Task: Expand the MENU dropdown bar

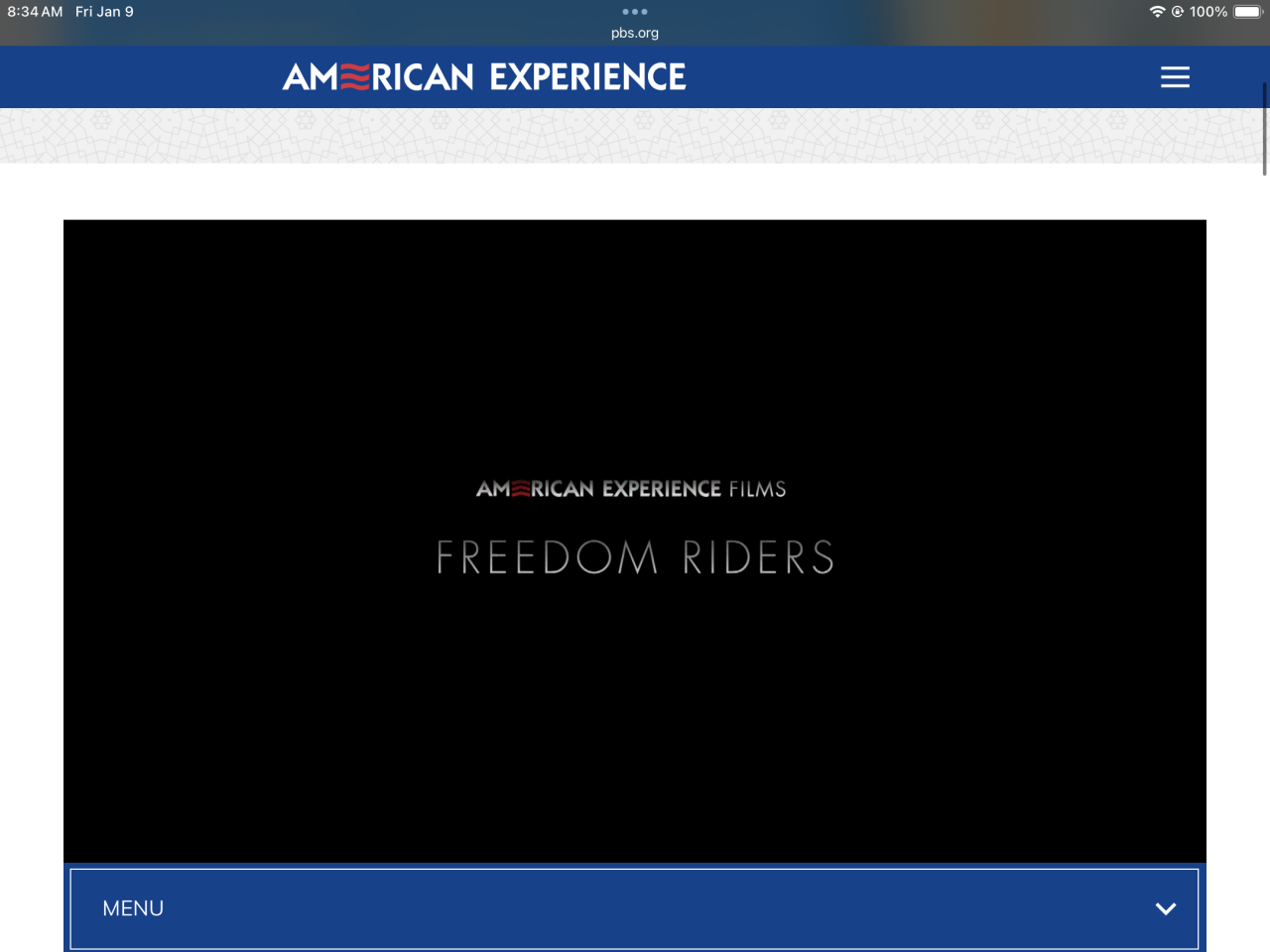Action: (634, 908)
